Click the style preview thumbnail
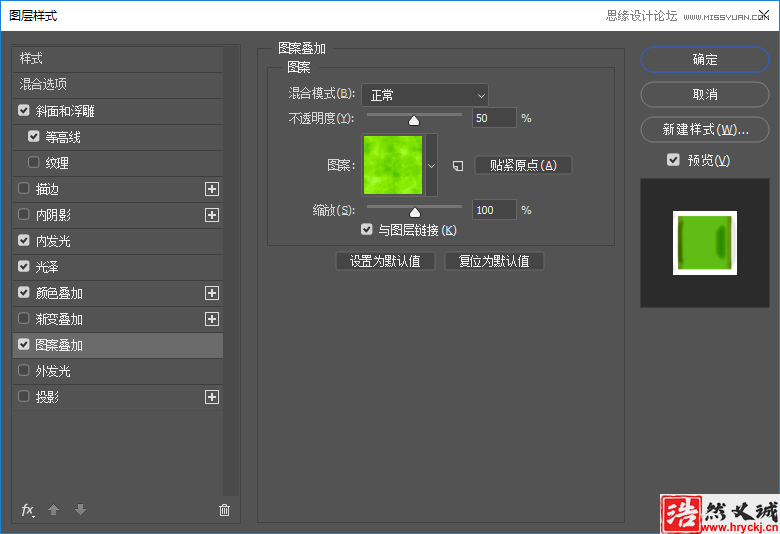 [705, 243]
